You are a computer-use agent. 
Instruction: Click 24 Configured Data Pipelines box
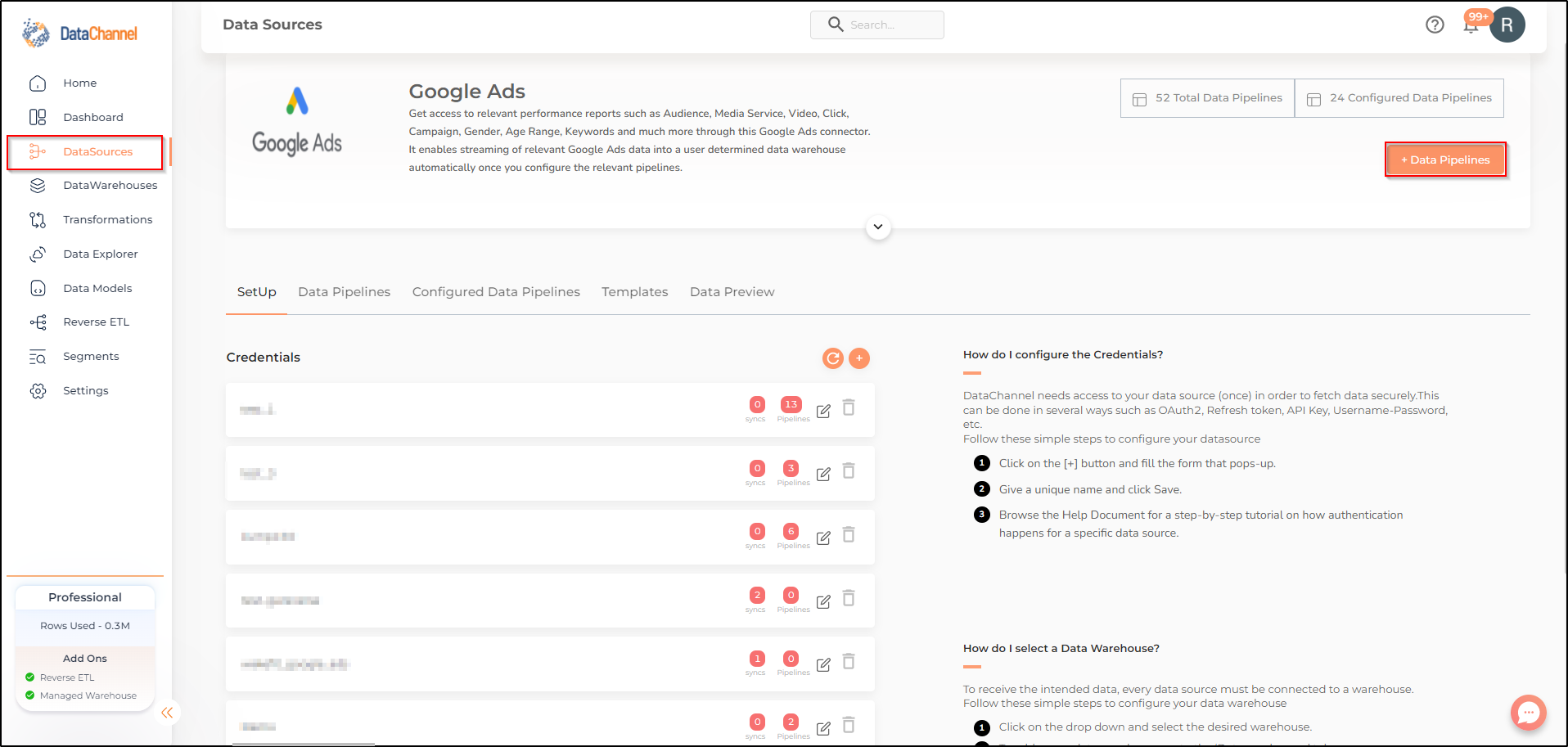click(1399, 98)
